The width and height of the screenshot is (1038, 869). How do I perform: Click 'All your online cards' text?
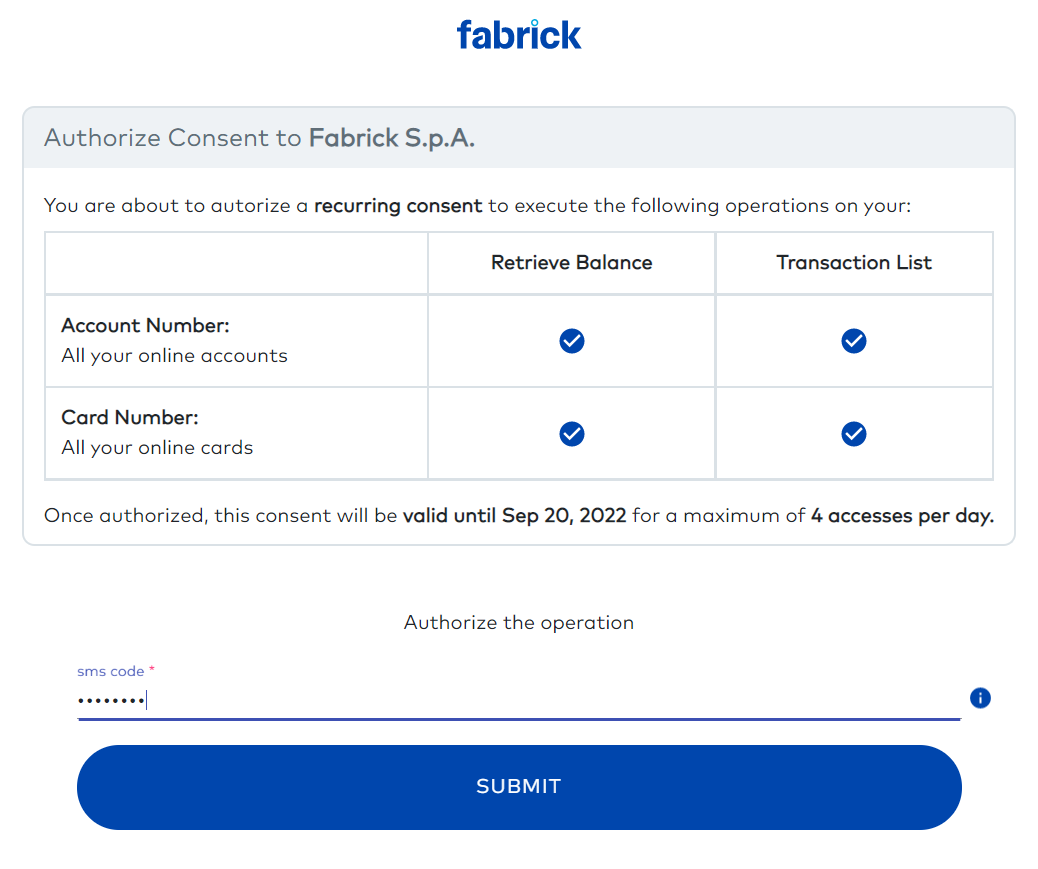(157, 448)
